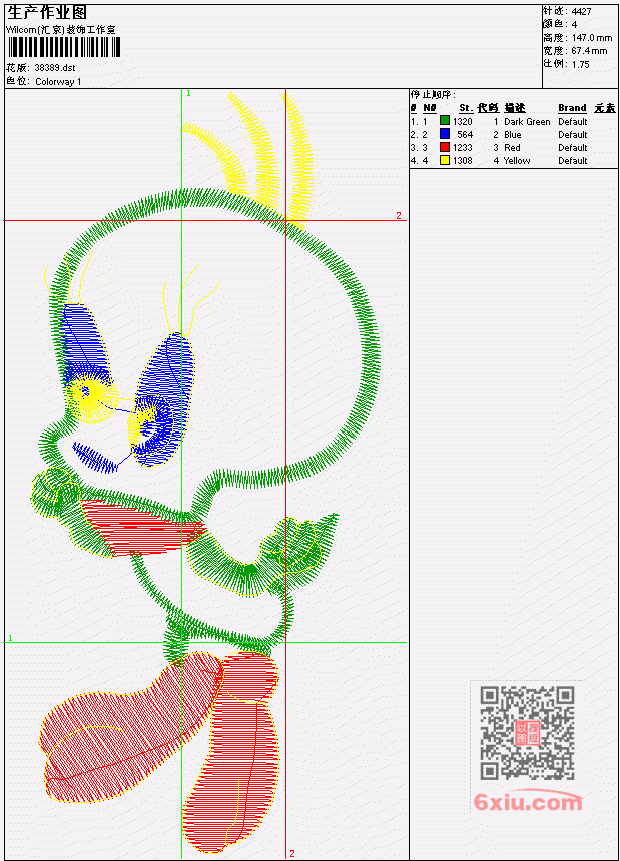
Task: Click 'Default' brand in Yellow row
Action: 573,161
